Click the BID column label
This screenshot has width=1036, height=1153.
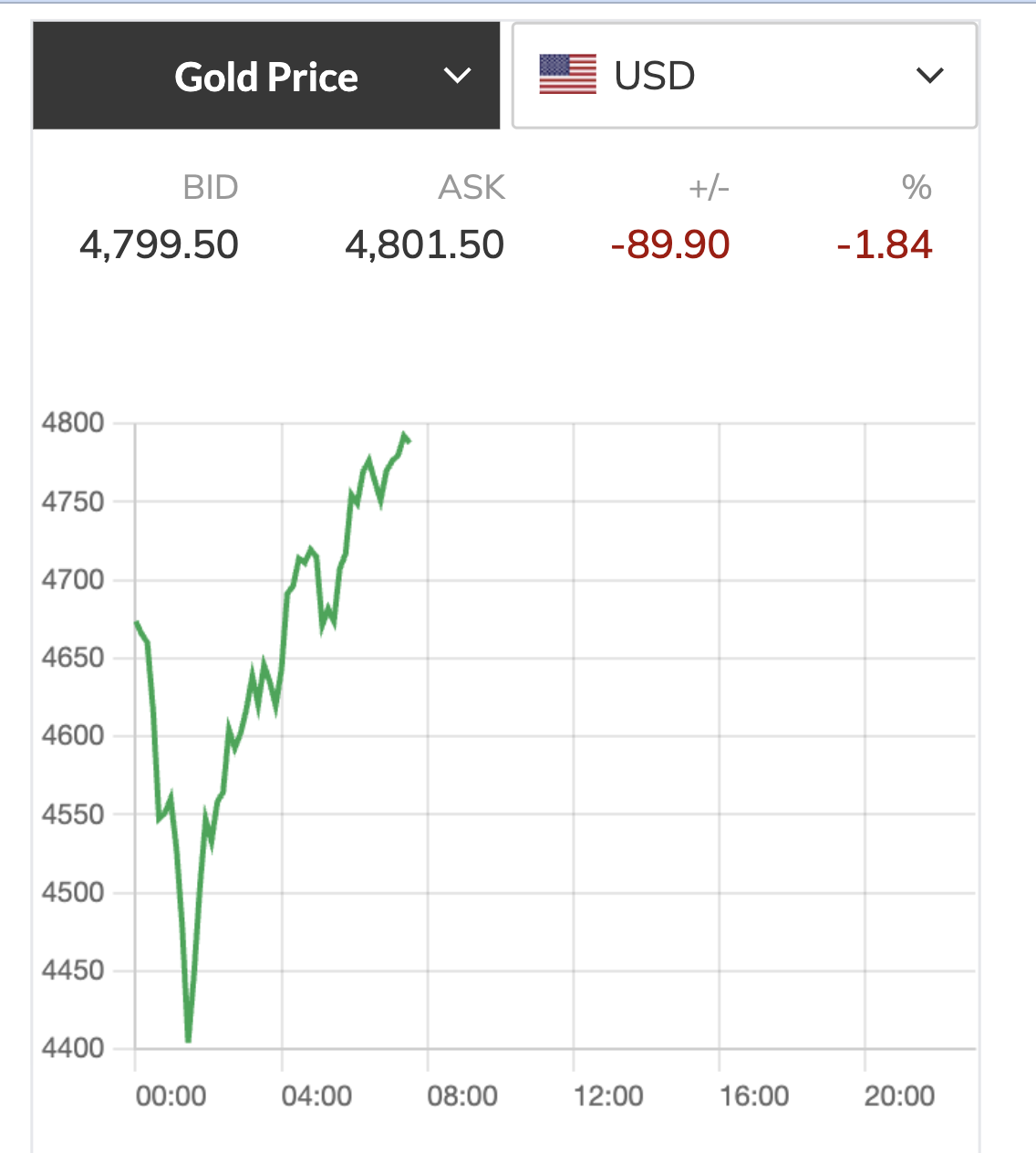211,187
